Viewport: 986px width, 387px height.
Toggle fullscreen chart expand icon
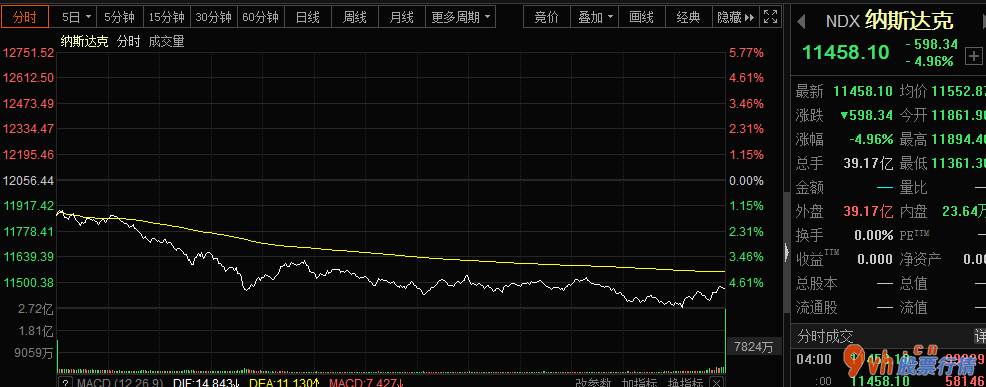(x=770, y=17)
